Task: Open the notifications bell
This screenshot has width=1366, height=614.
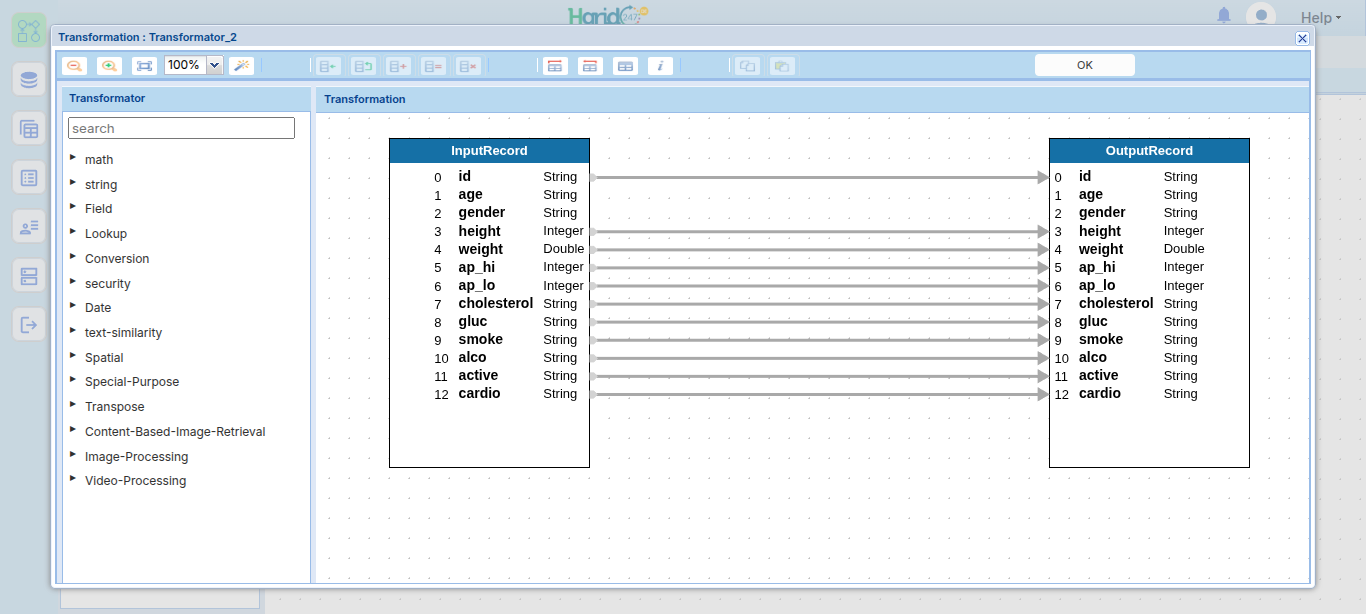Action: point(1224,15)
